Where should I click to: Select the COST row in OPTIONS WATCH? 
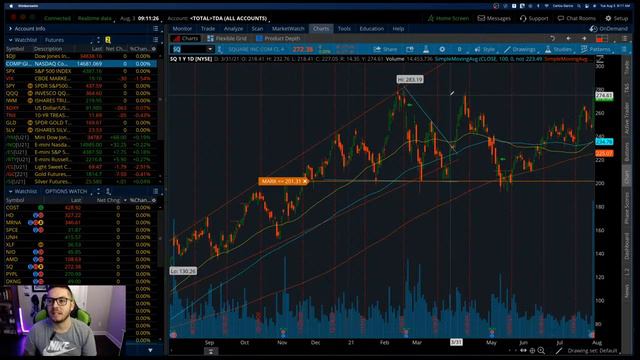tap(81, 208)
